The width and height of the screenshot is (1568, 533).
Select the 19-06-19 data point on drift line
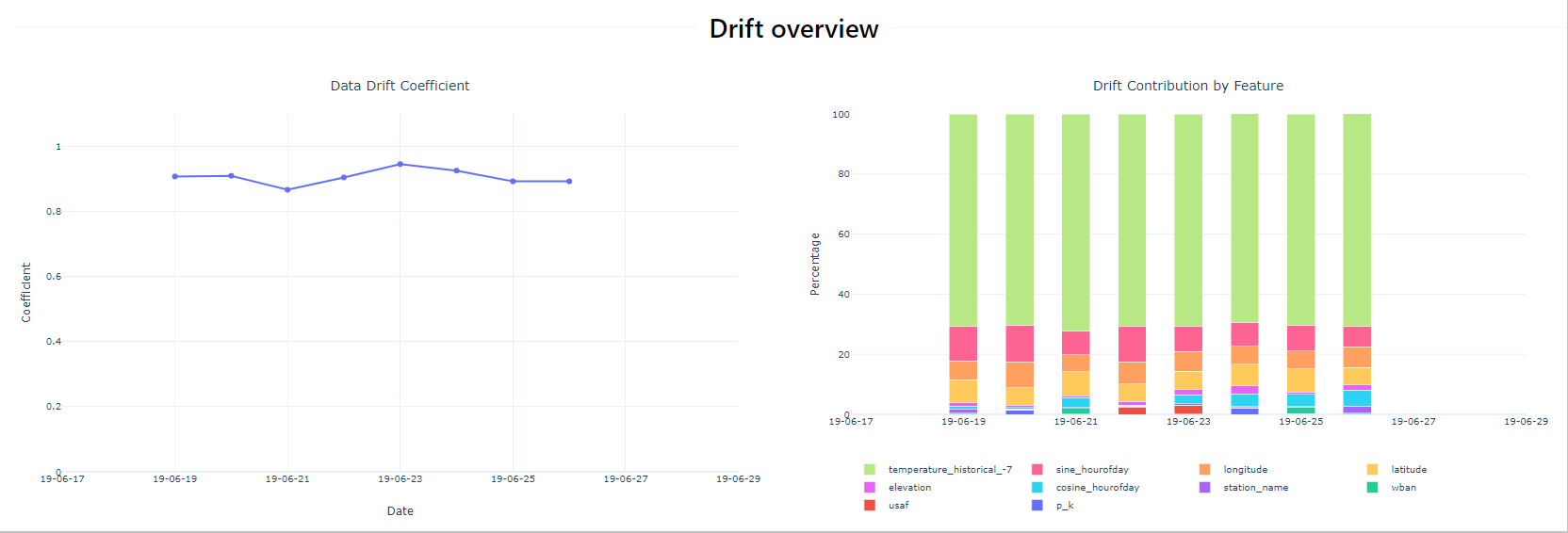[x=175, y=176]
